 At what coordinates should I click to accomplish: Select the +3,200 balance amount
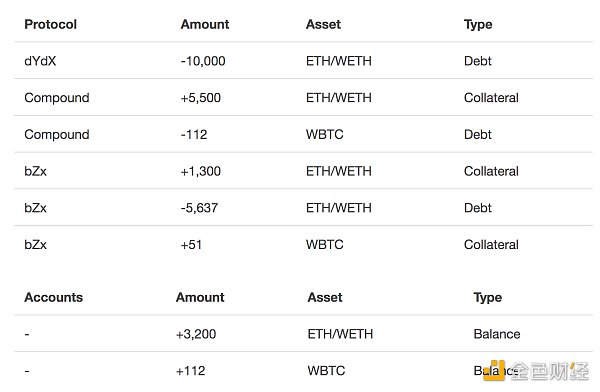(196, 334)
